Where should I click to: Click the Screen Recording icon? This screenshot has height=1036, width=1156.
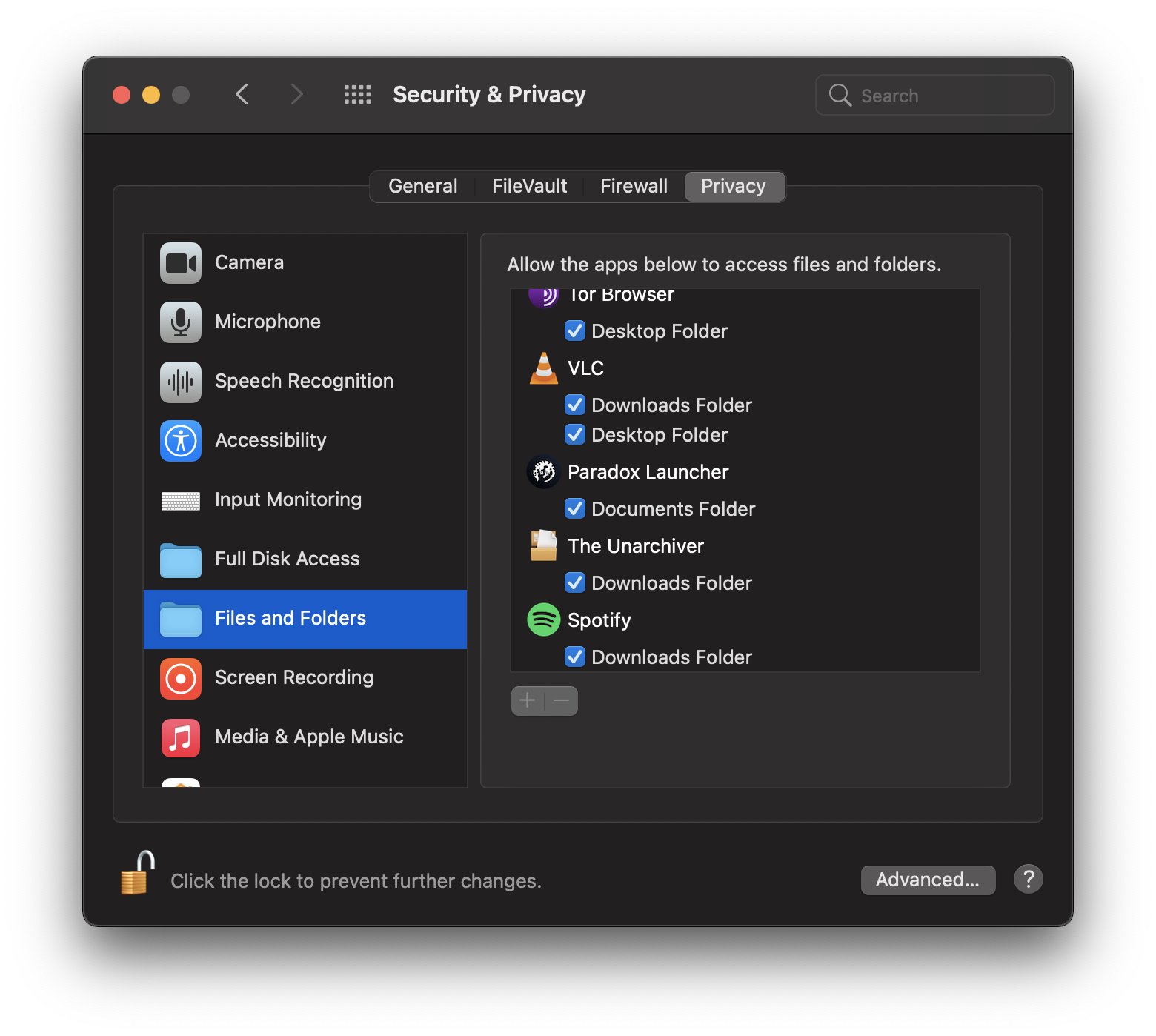(181, 678)
